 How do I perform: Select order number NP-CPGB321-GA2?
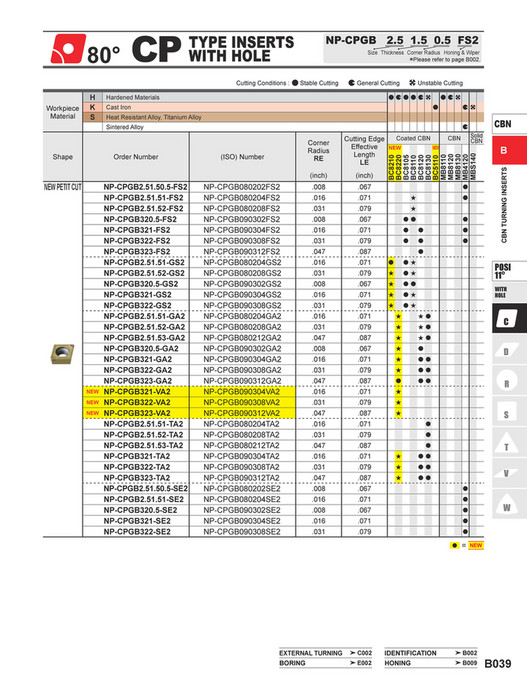coord(138,359)
